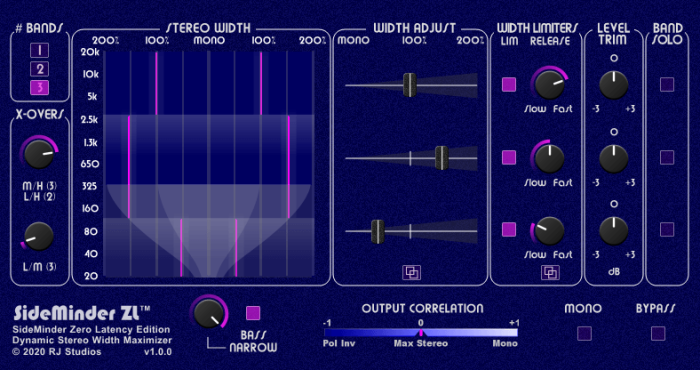This screenshot has height=370, width=700.
Task: Click the M/H crossover knob
Action: click(x=39, y=154)
